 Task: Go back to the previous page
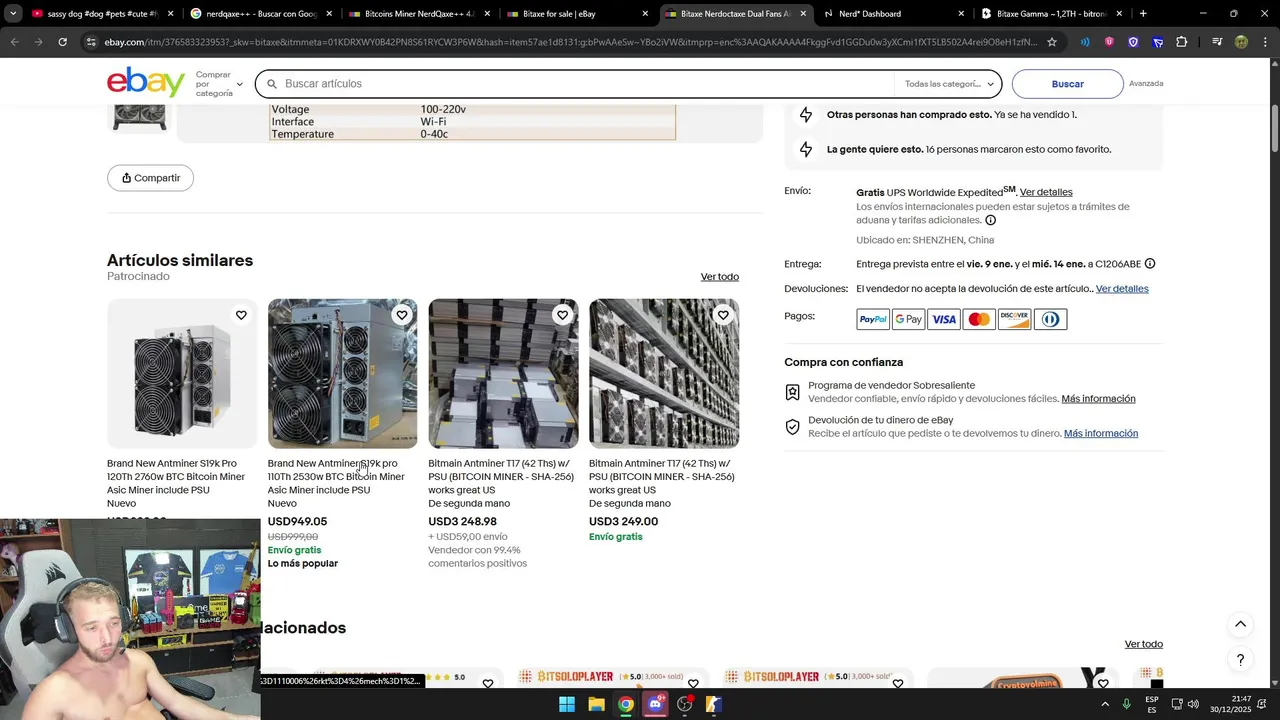click(x=14, y=42)
